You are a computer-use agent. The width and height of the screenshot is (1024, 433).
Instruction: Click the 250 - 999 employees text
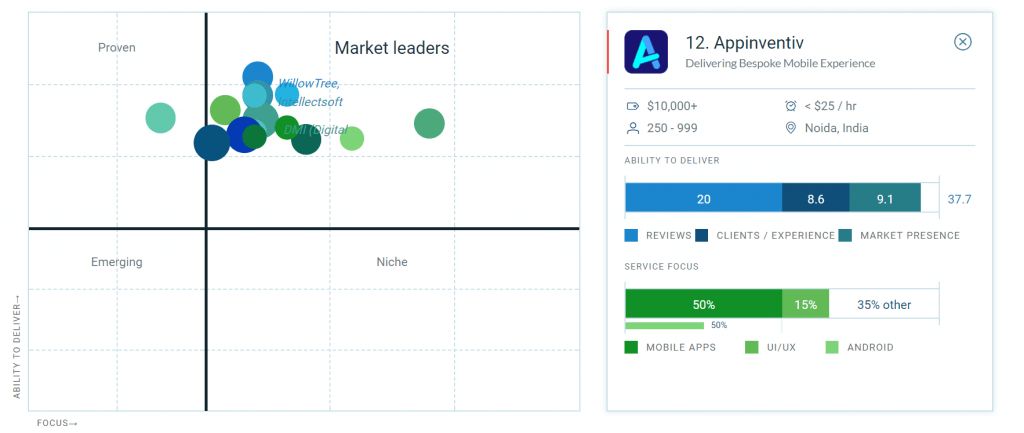pos(672,128)
